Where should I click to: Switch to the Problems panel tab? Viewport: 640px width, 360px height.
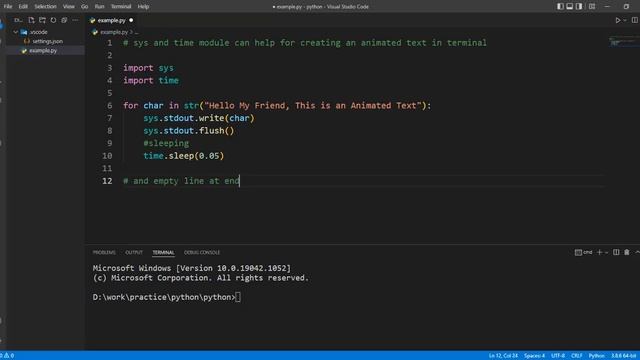point(104,252)
